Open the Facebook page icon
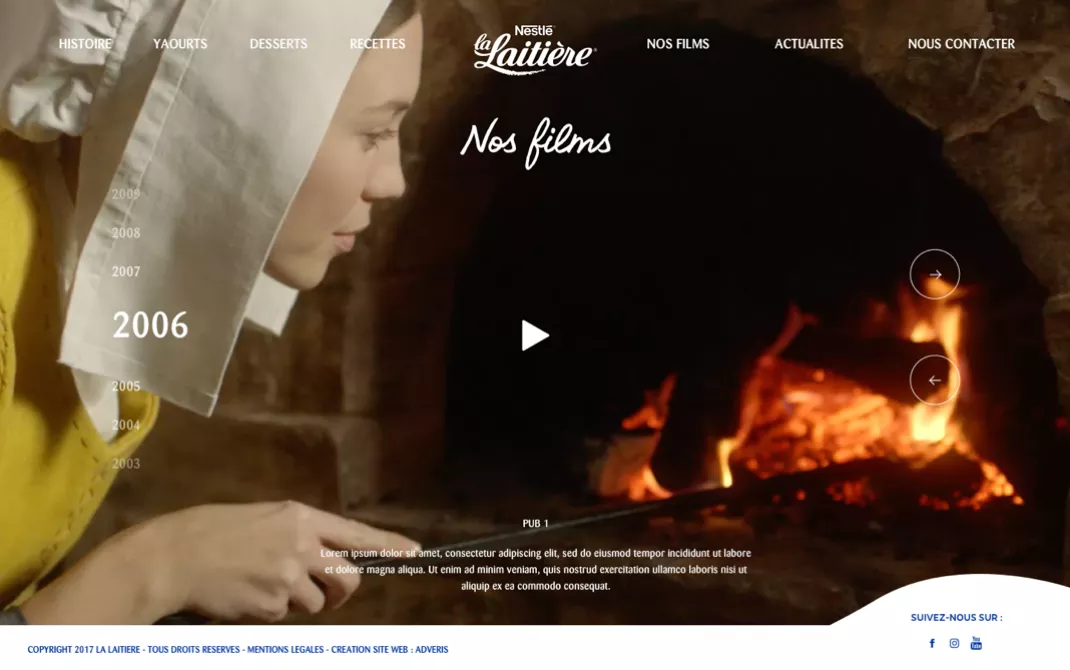The width and height of the screenshot is (1070, 670). coord(932,643)
